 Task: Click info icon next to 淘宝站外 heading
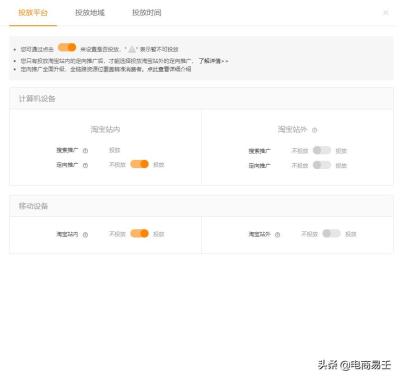point(314,130)
